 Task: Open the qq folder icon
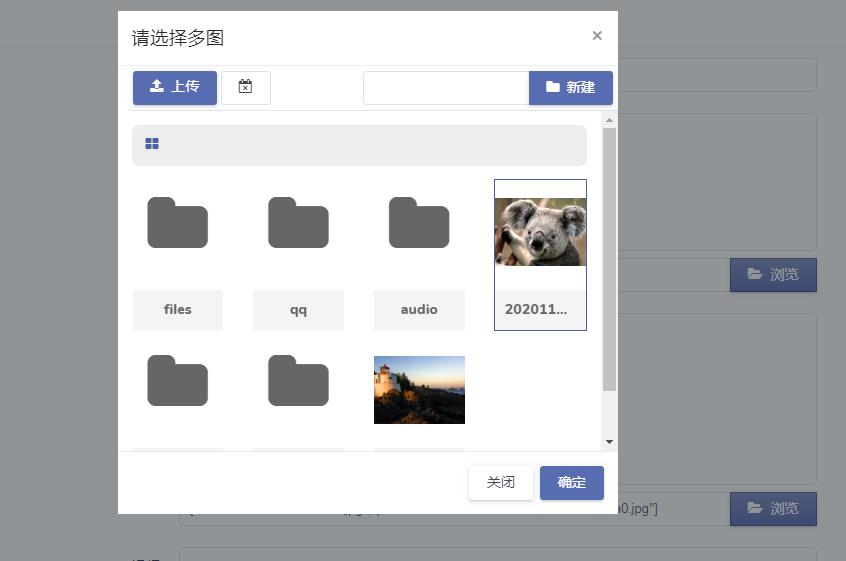click(x=298, y=223)
